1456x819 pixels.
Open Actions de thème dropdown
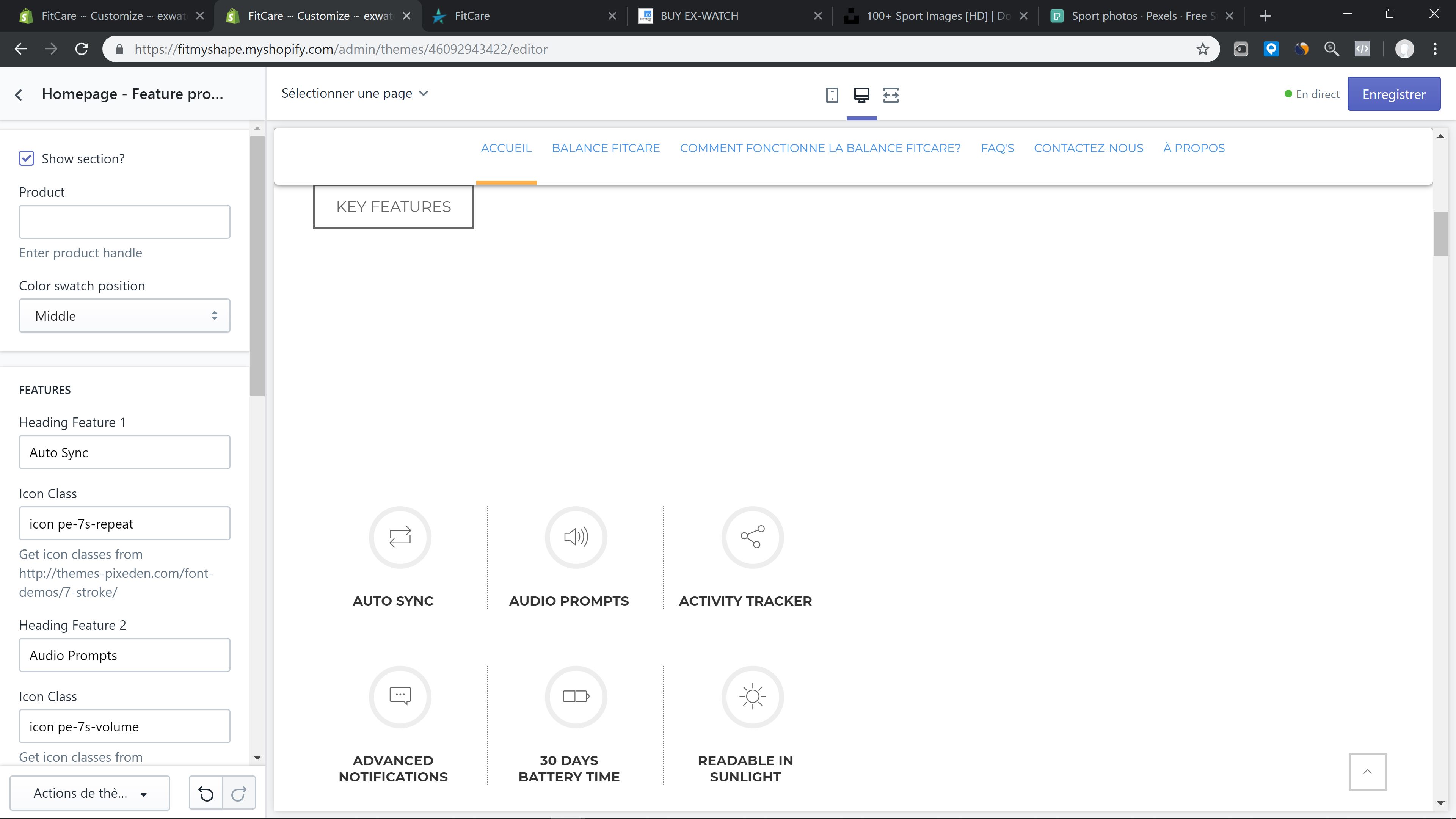coord(90,794)
